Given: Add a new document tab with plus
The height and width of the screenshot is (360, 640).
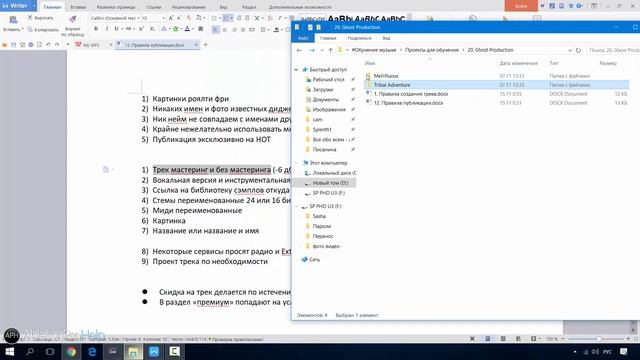Looking at the screenshot, I should tap(206, 45).
